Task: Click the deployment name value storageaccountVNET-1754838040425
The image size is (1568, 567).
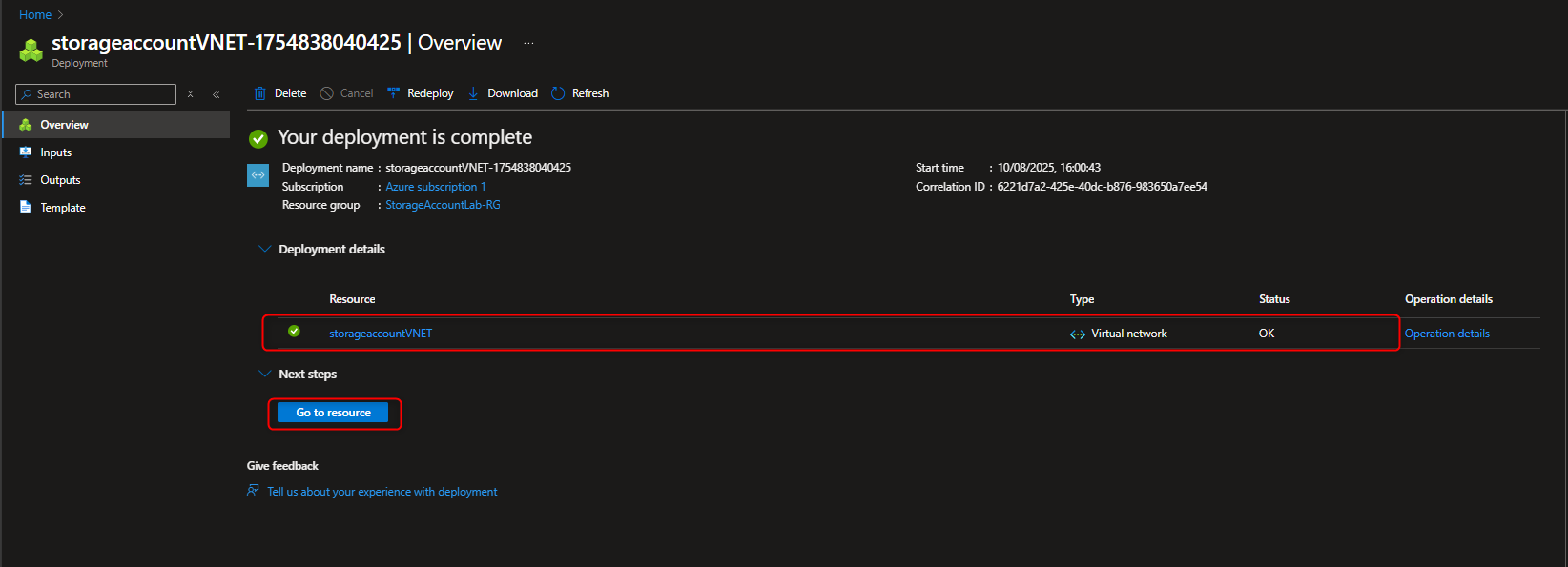Action: click(478, 168)
